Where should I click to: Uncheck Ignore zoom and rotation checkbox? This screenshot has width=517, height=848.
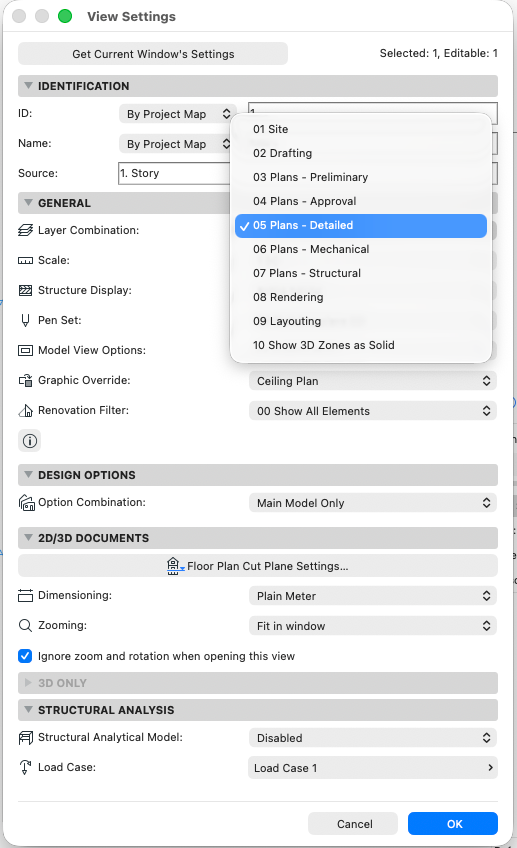point(25,656)
